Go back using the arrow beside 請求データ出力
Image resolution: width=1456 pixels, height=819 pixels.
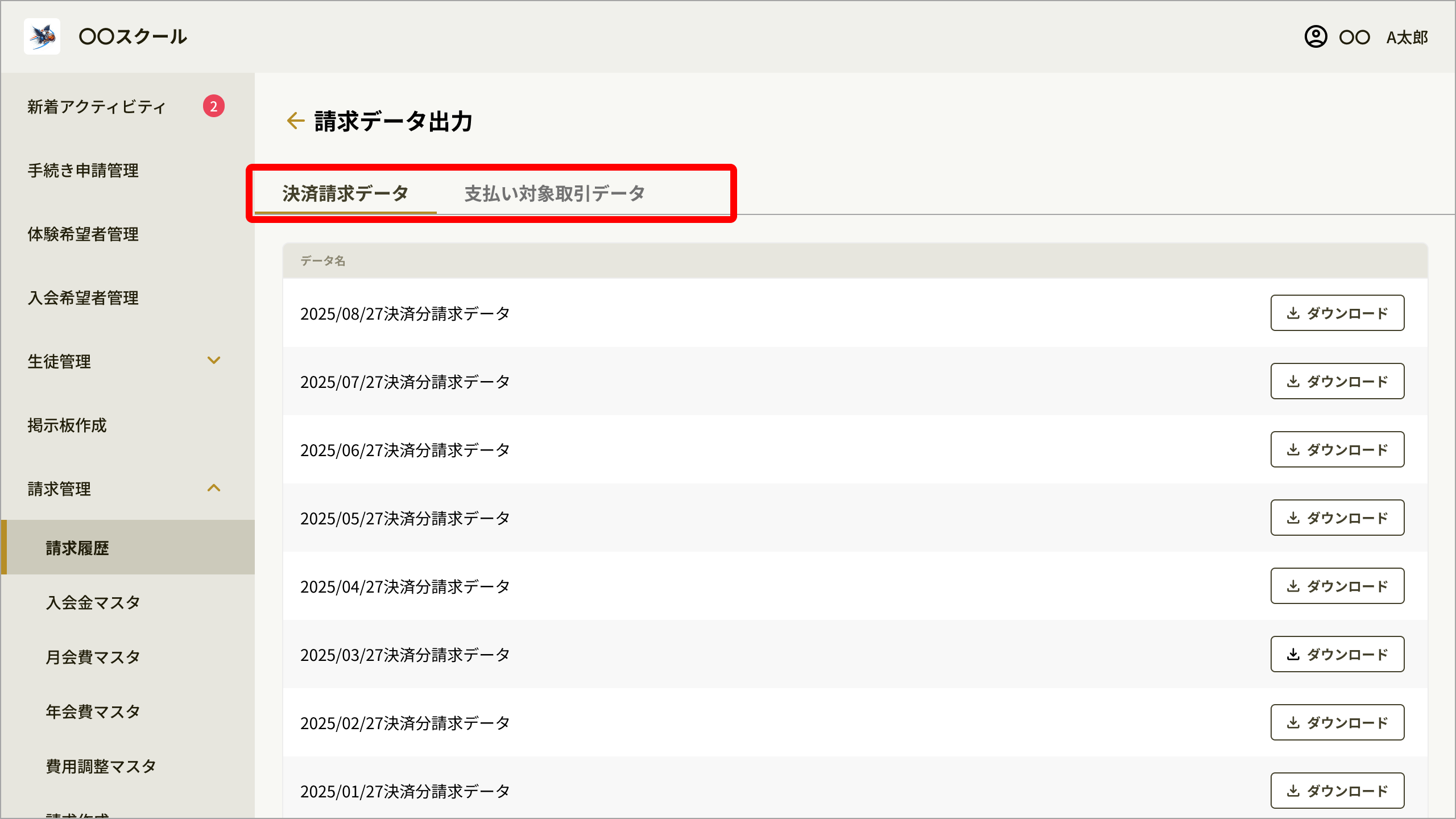295,121
